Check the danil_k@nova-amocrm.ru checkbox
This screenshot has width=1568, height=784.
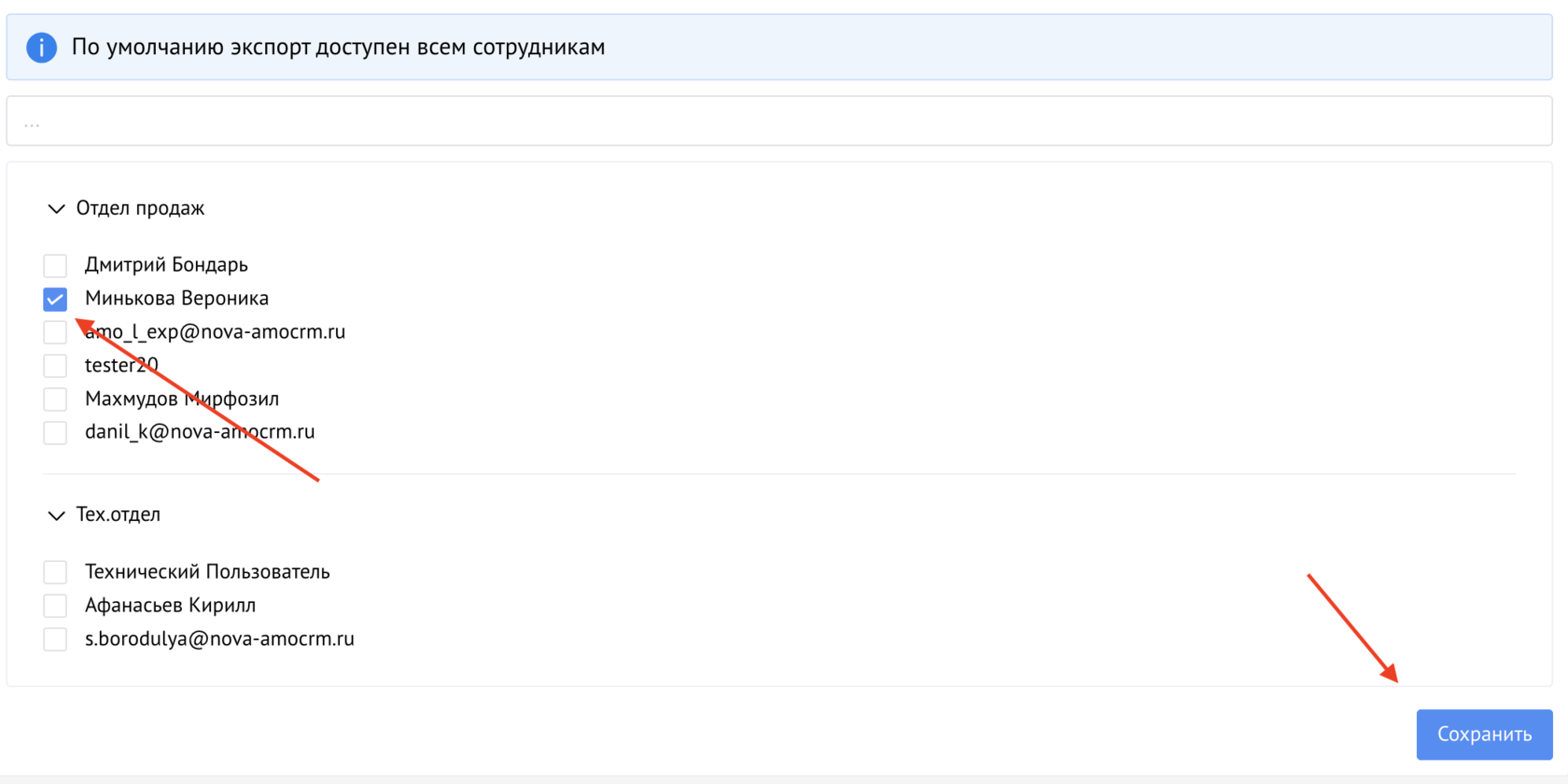coord(55,433)
